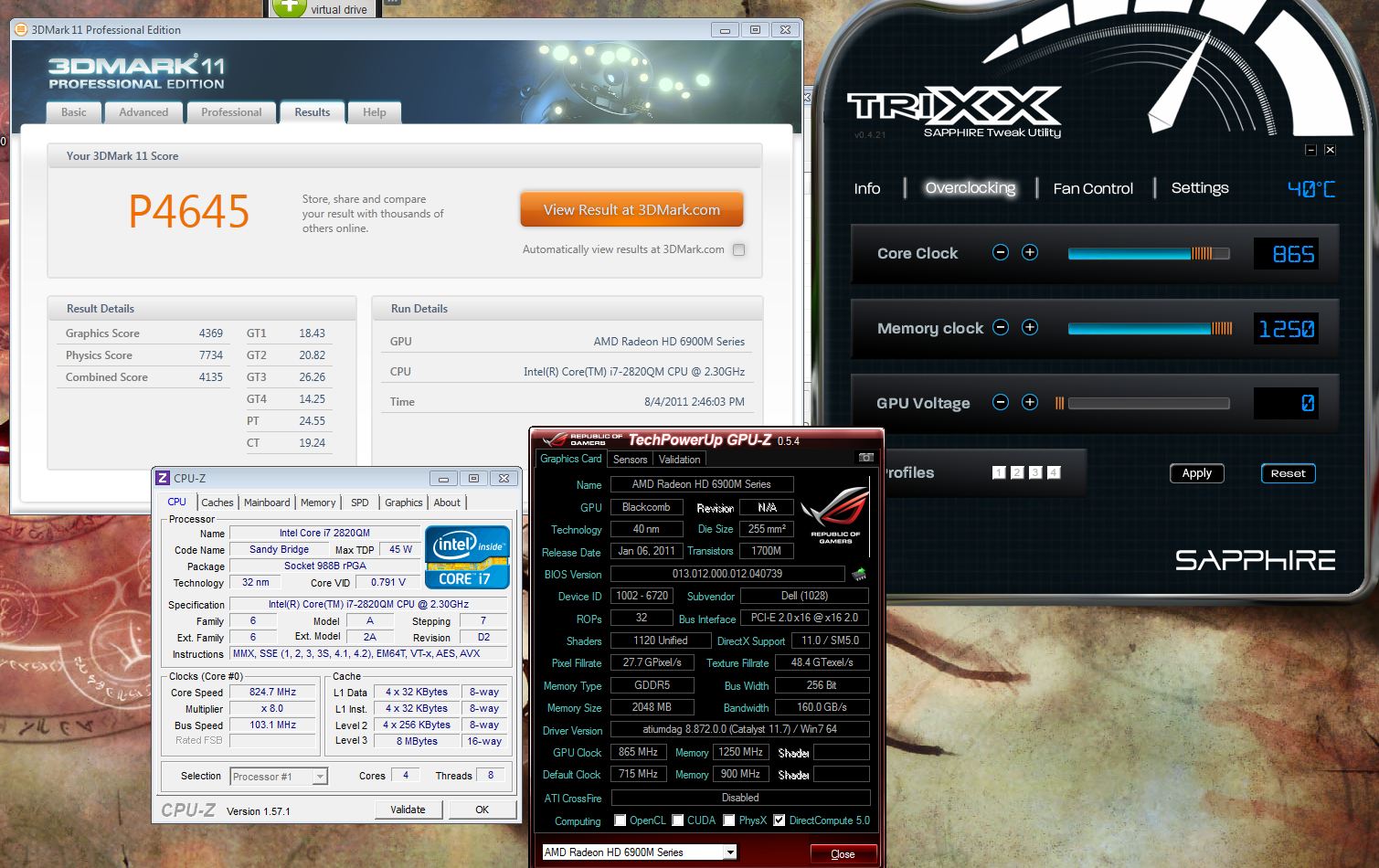
Task: Click the GPU-Z BIOS save chip icon
Action: coord(859,575)
